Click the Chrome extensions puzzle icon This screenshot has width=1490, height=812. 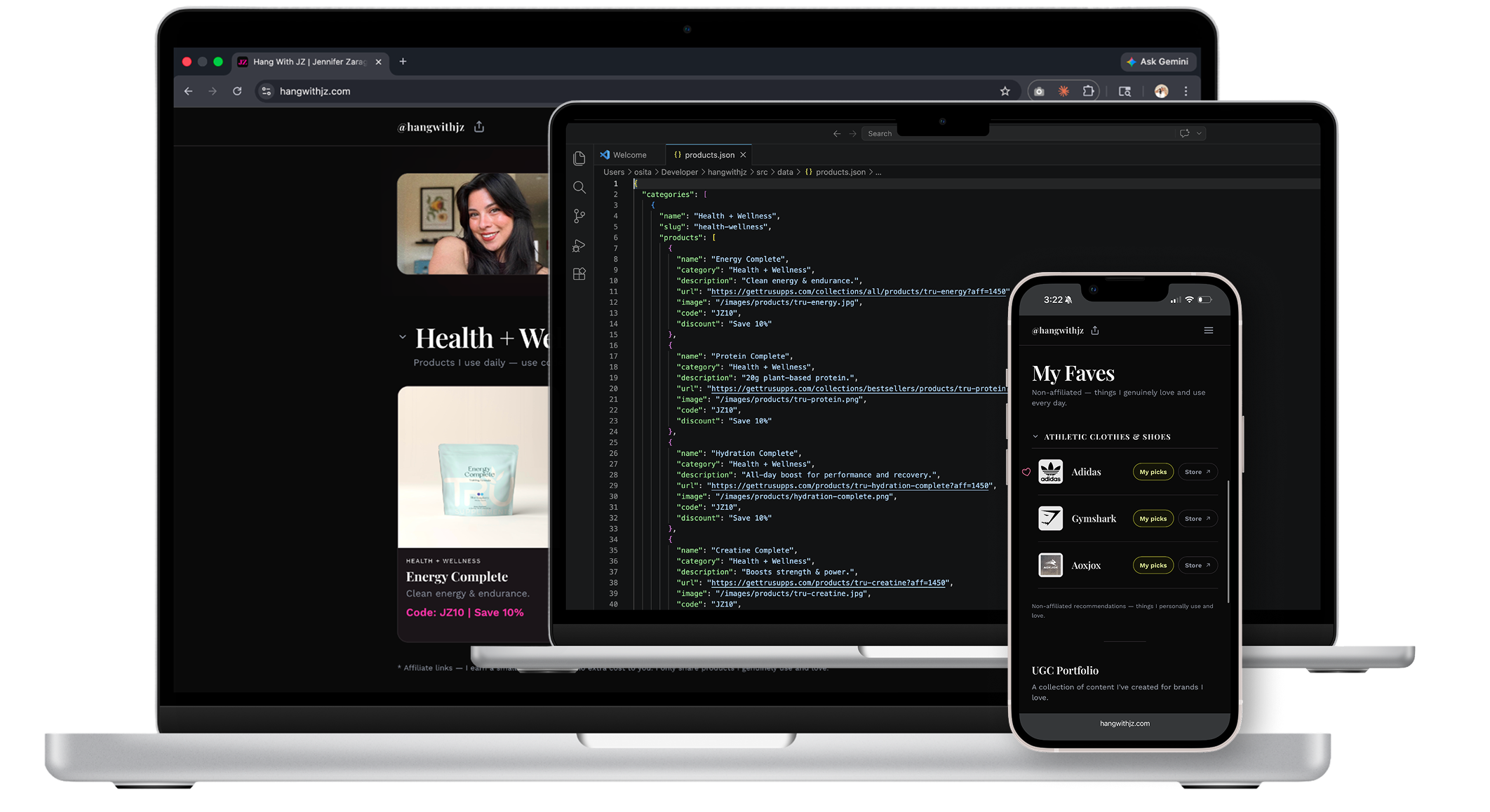coord(1088,91)
